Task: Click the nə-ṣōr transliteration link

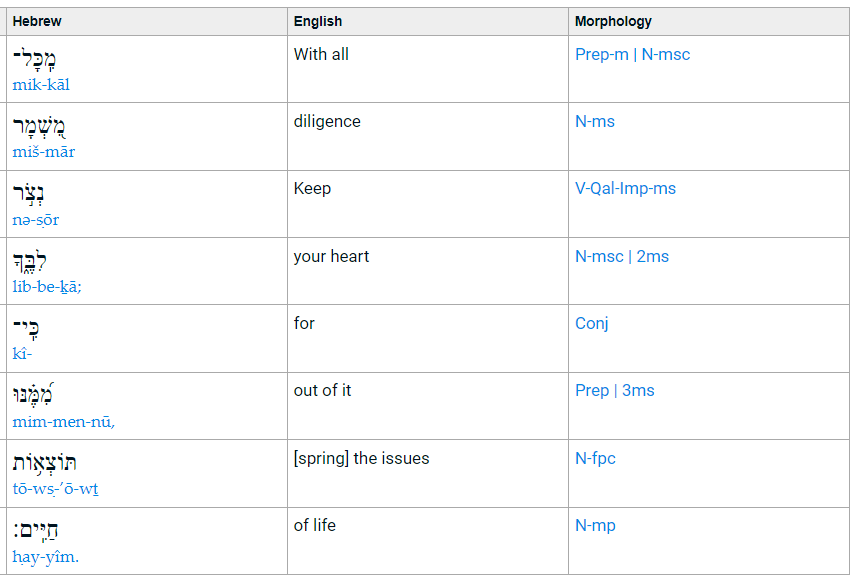Action: [x=35, y=220]
